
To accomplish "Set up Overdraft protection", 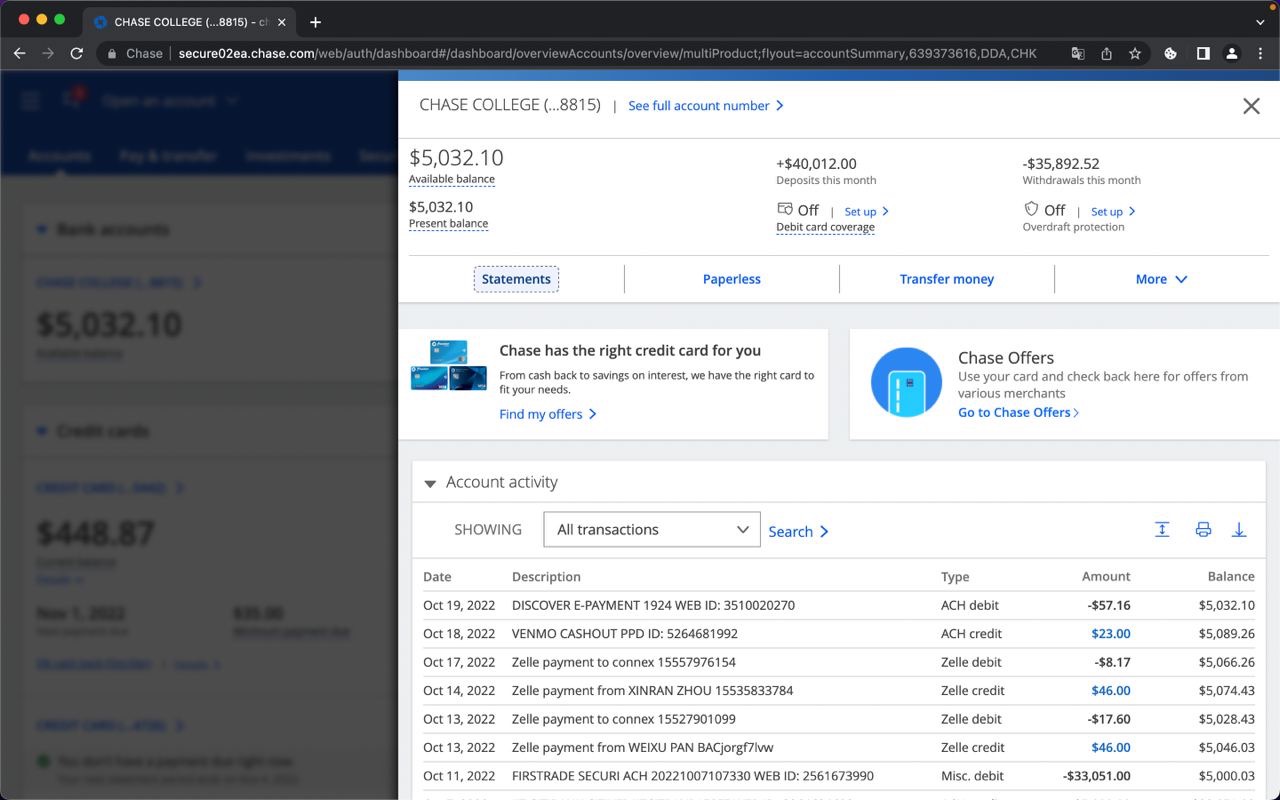I will (1112, 211).
